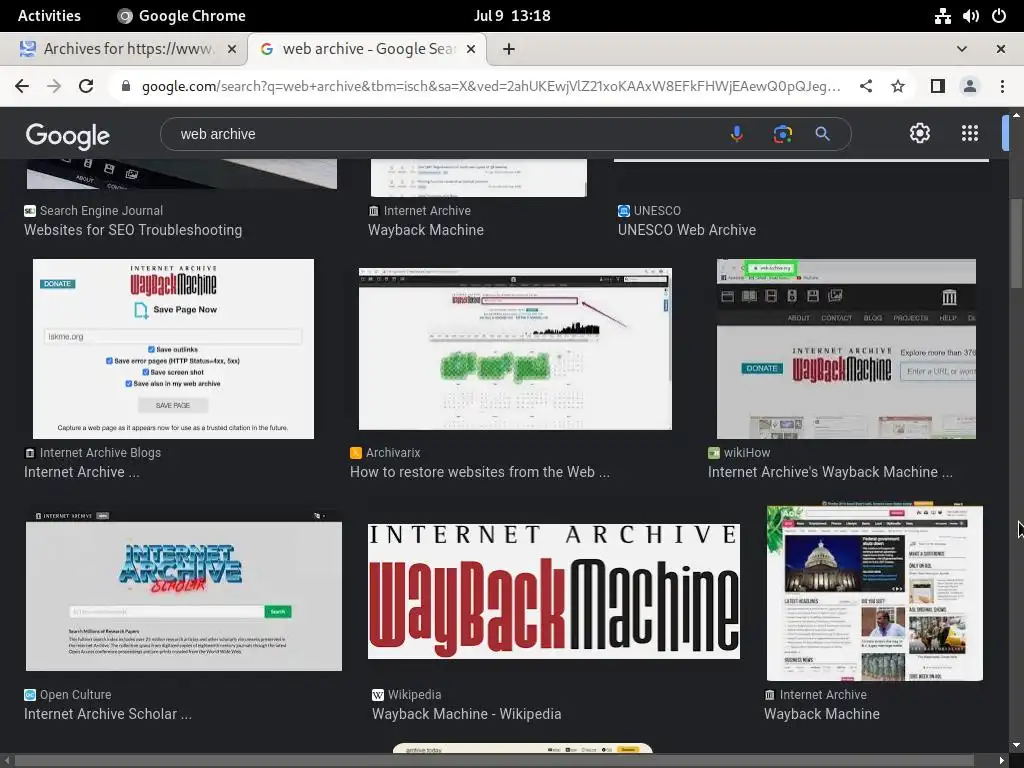1024x768 pixels.
Task: Open the Save Page Now thumbnail
Action: (173, 349)
